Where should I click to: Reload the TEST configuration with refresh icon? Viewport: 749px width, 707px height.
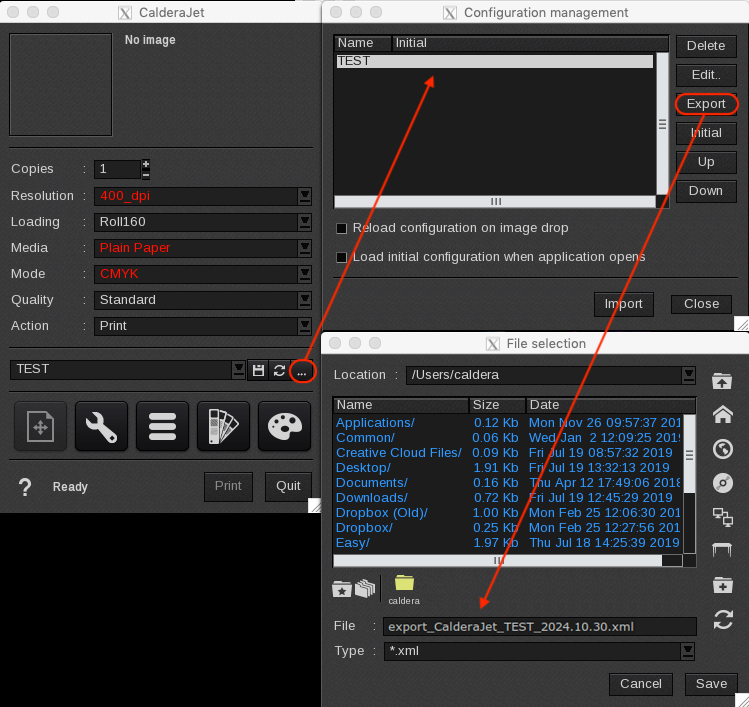pyautogui.click(x=279, y=370)
